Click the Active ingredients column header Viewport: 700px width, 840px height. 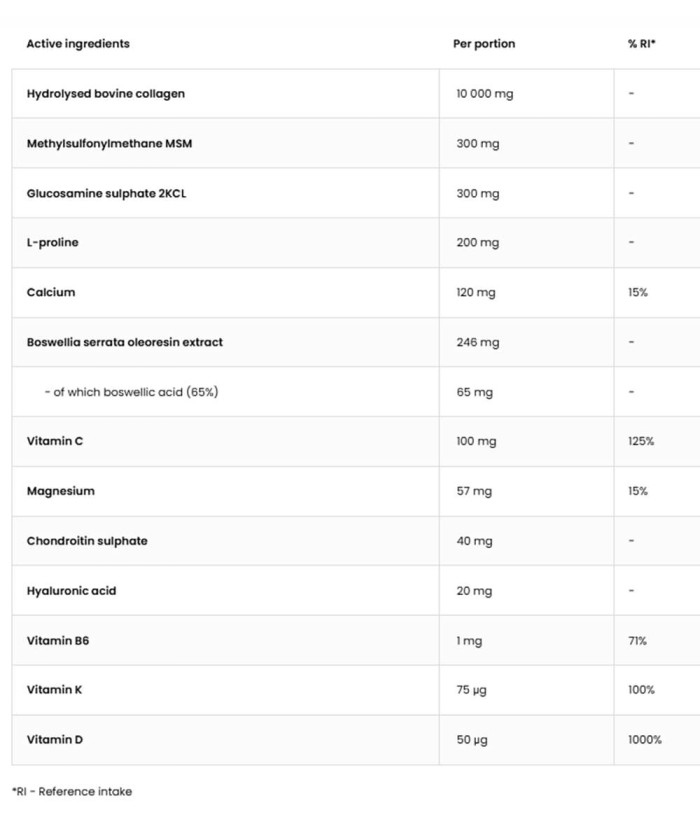click(x=78, y=44)
